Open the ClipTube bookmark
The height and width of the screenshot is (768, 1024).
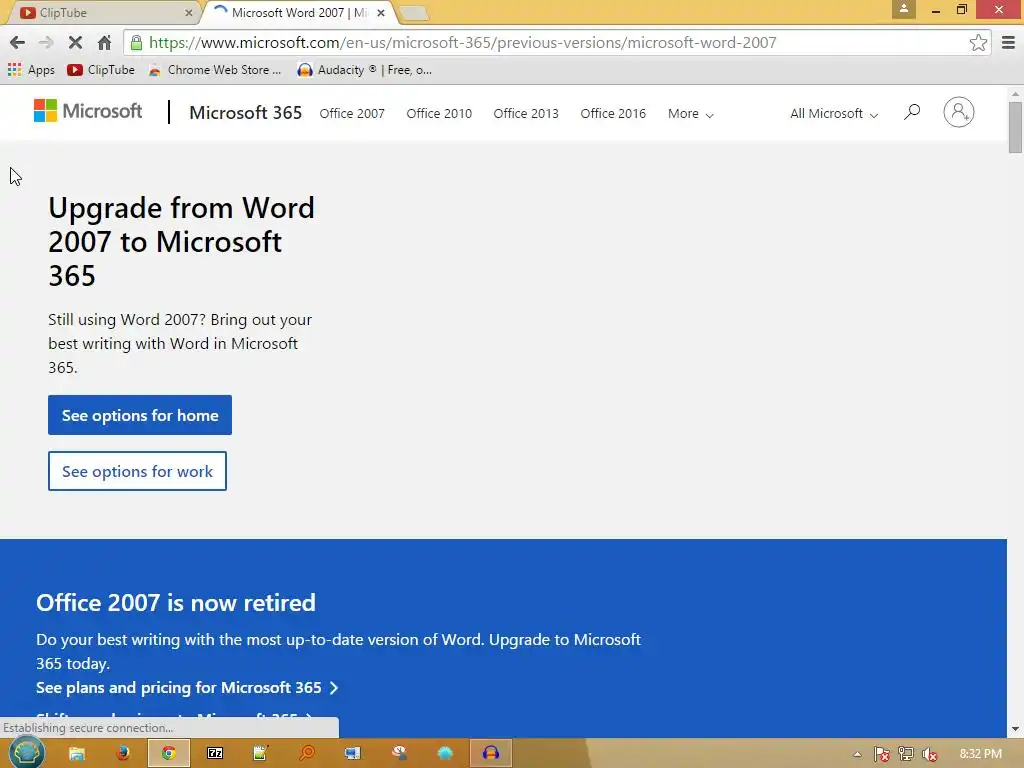click(101, 70)
